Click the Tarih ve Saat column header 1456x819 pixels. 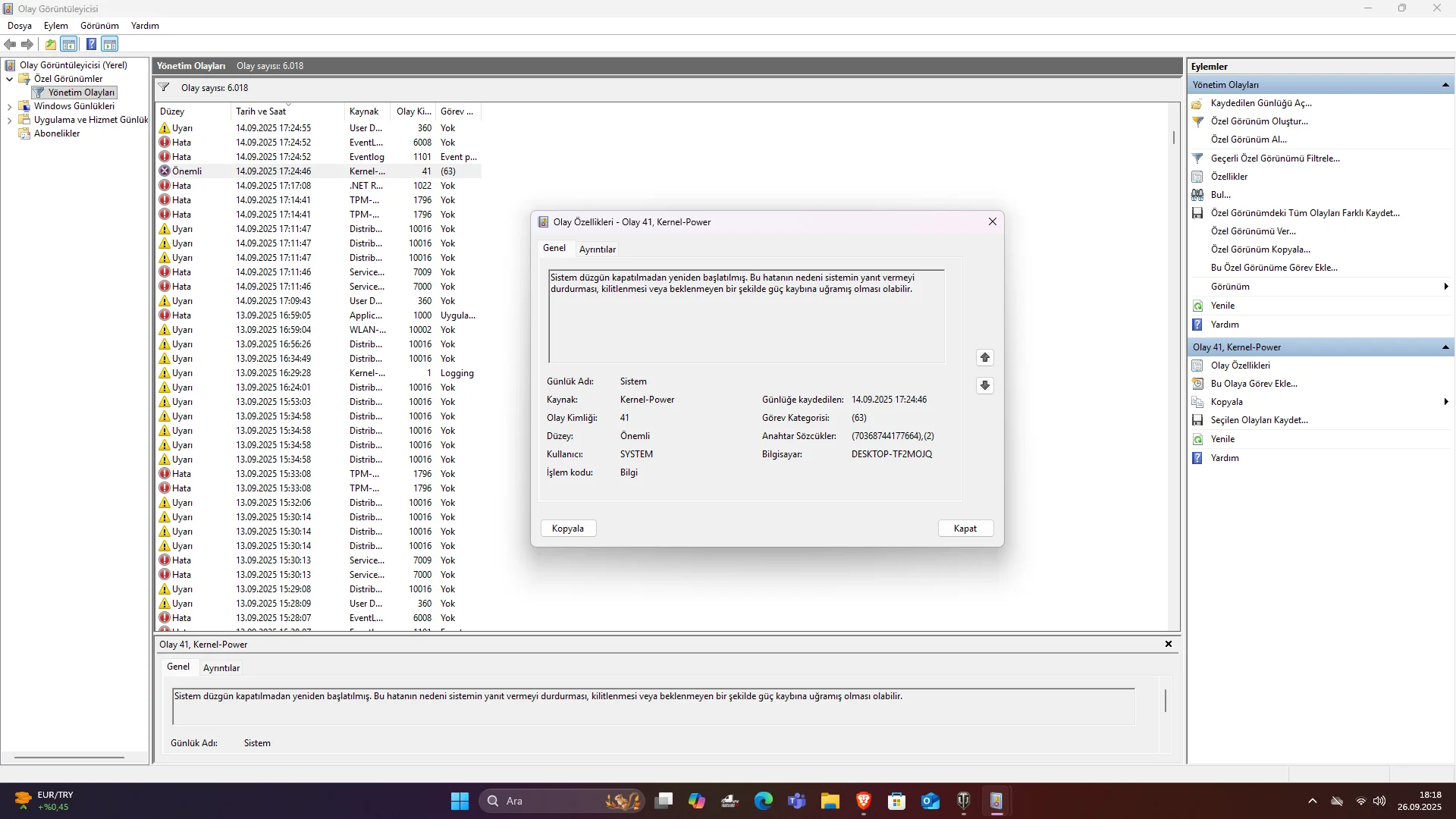pyautogui.click(x=261, y=111)
